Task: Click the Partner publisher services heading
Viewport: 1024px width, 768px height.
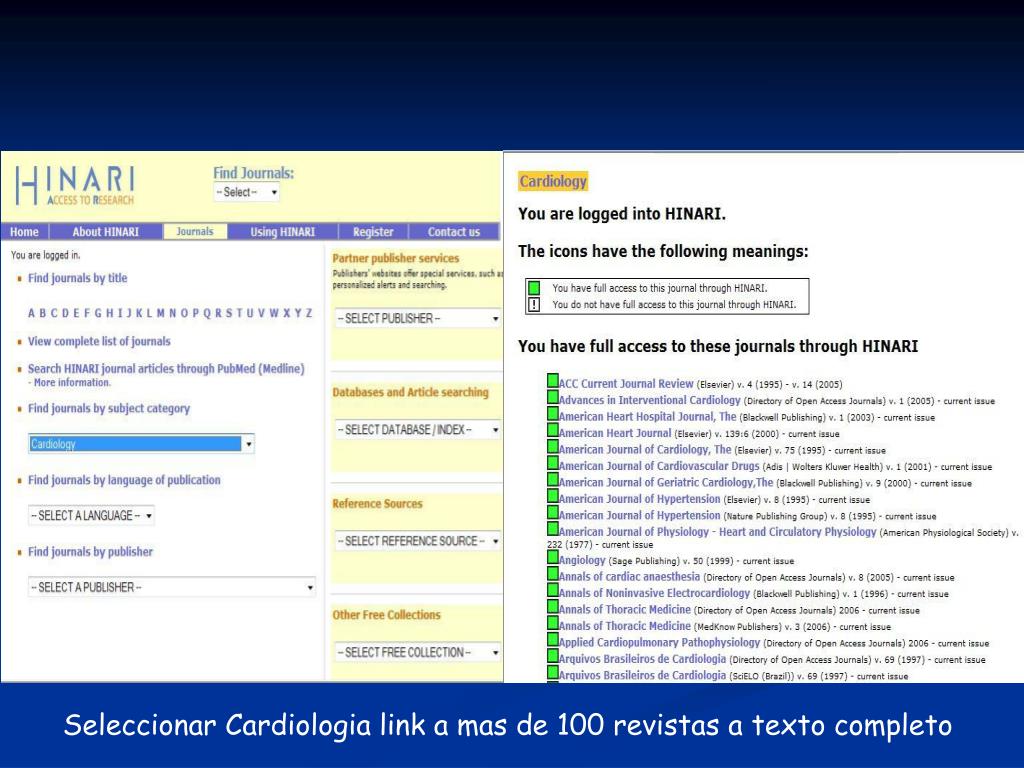Action: (395, 258)
